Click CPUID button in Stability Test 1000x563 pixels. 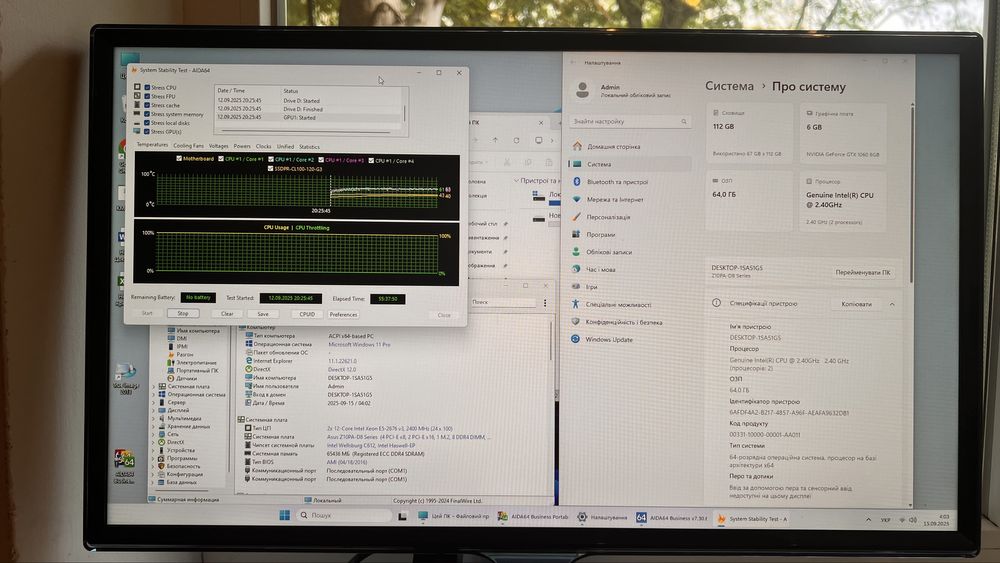click(x=307, y=314)
